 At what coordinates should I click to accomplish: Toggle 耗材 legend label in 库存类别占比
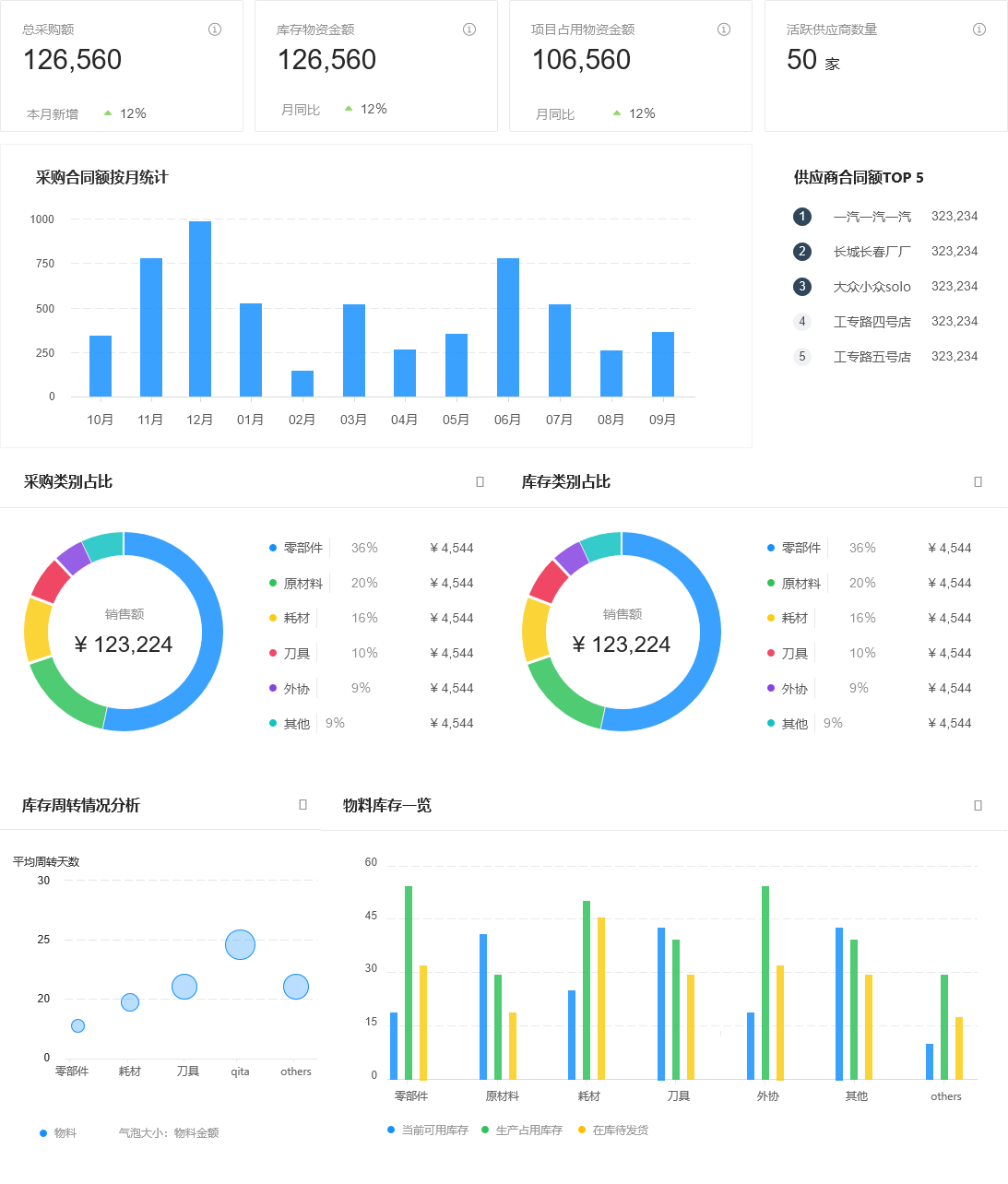point(795,618)
